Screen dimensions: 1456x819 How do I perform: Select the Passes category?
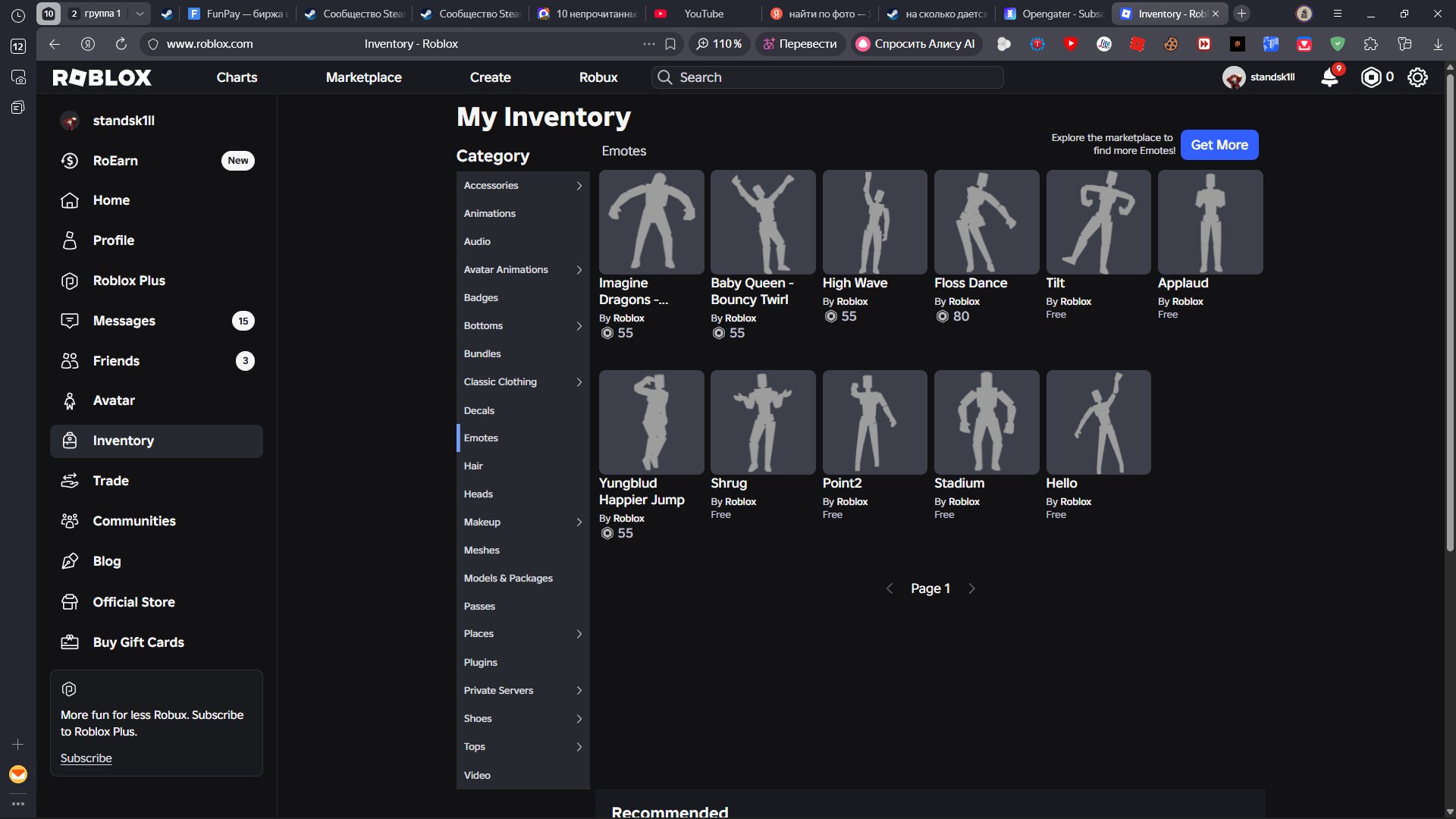(523, 607)
